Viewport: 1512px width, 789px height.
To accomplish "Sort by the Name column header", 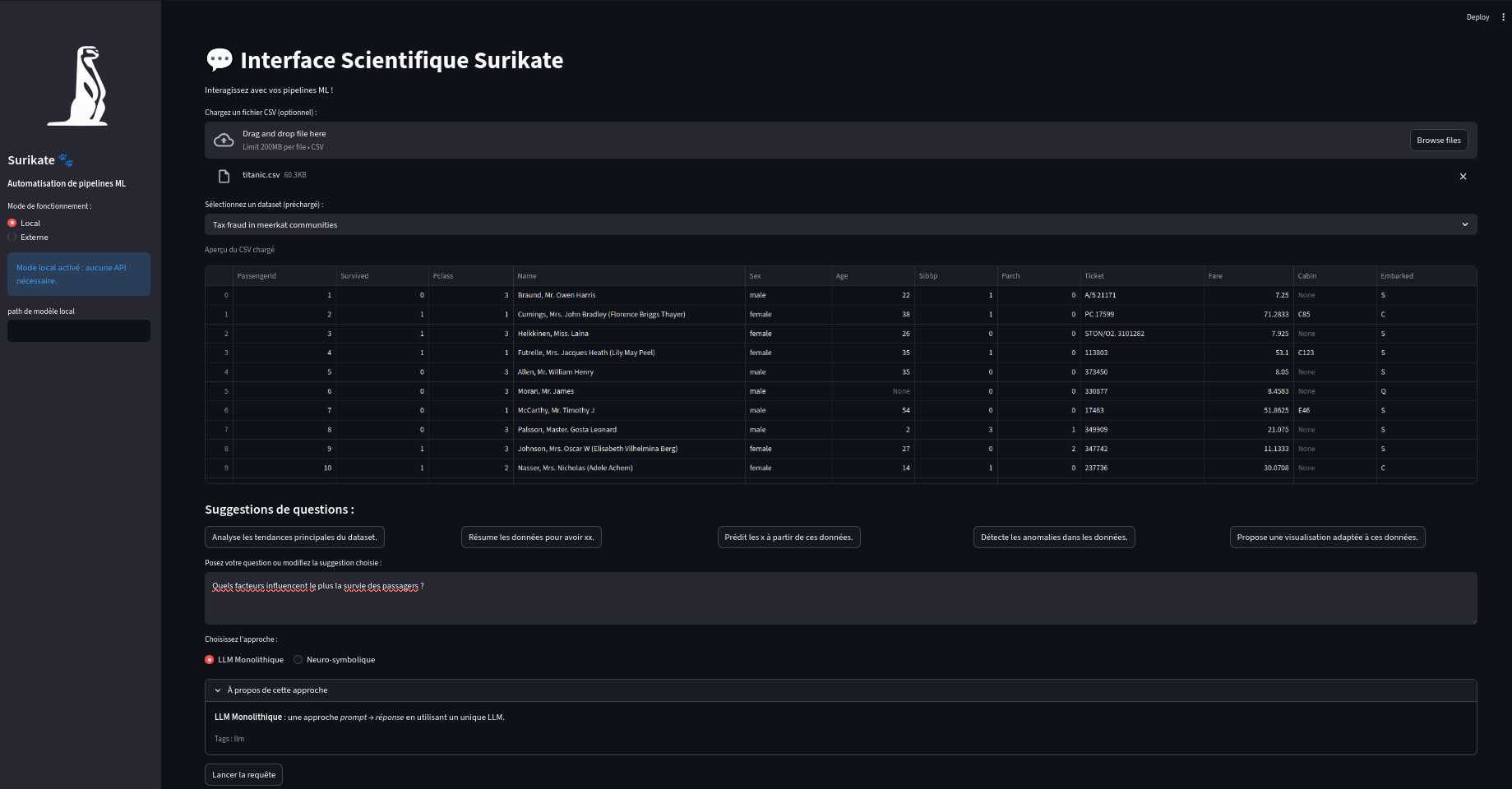I will (629, 276).
